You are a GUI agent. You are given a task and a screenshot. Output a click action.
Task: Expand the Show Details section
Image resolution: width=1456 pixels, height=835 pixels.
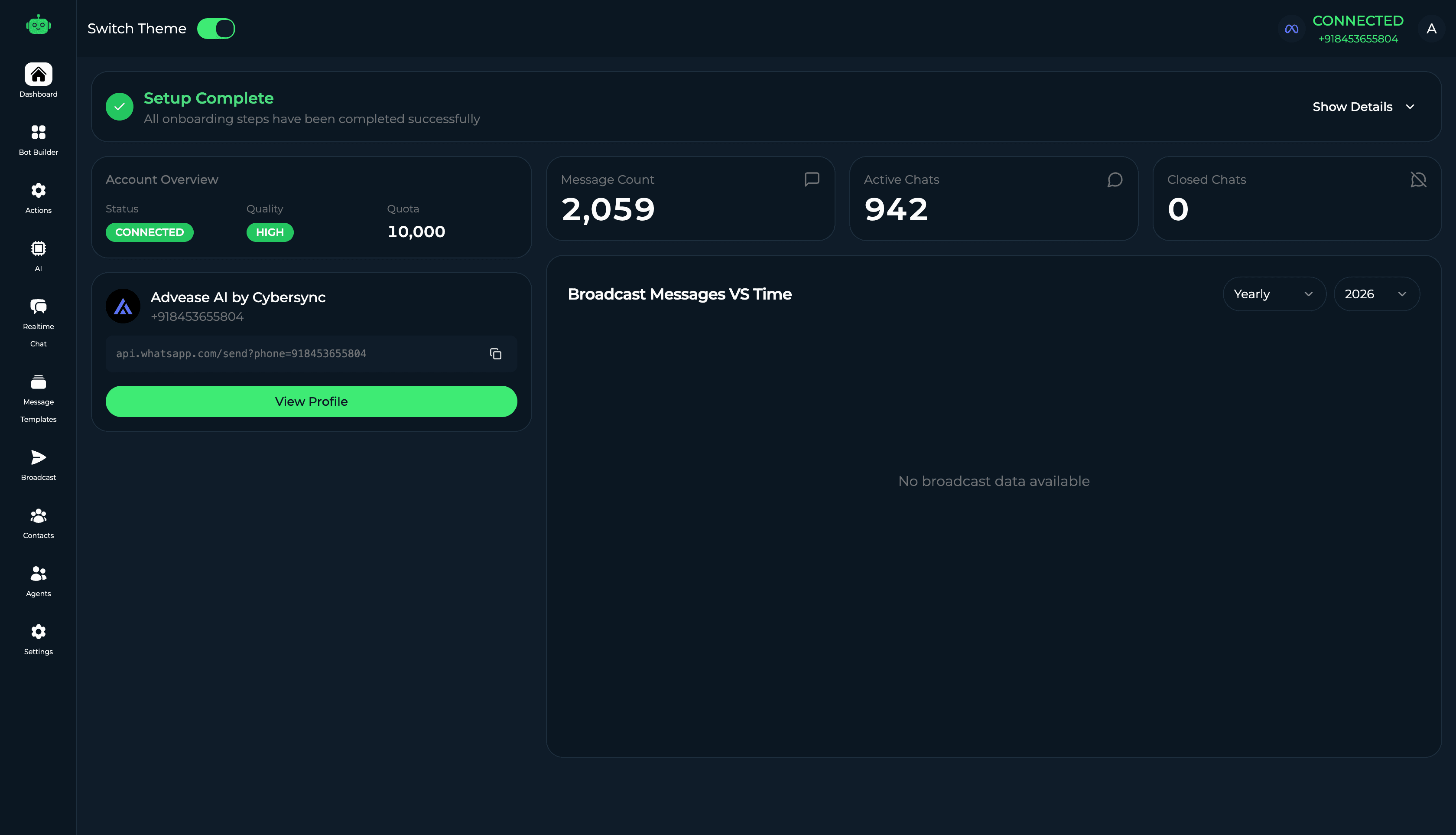pyautogui.click(x=1365, y=107)
